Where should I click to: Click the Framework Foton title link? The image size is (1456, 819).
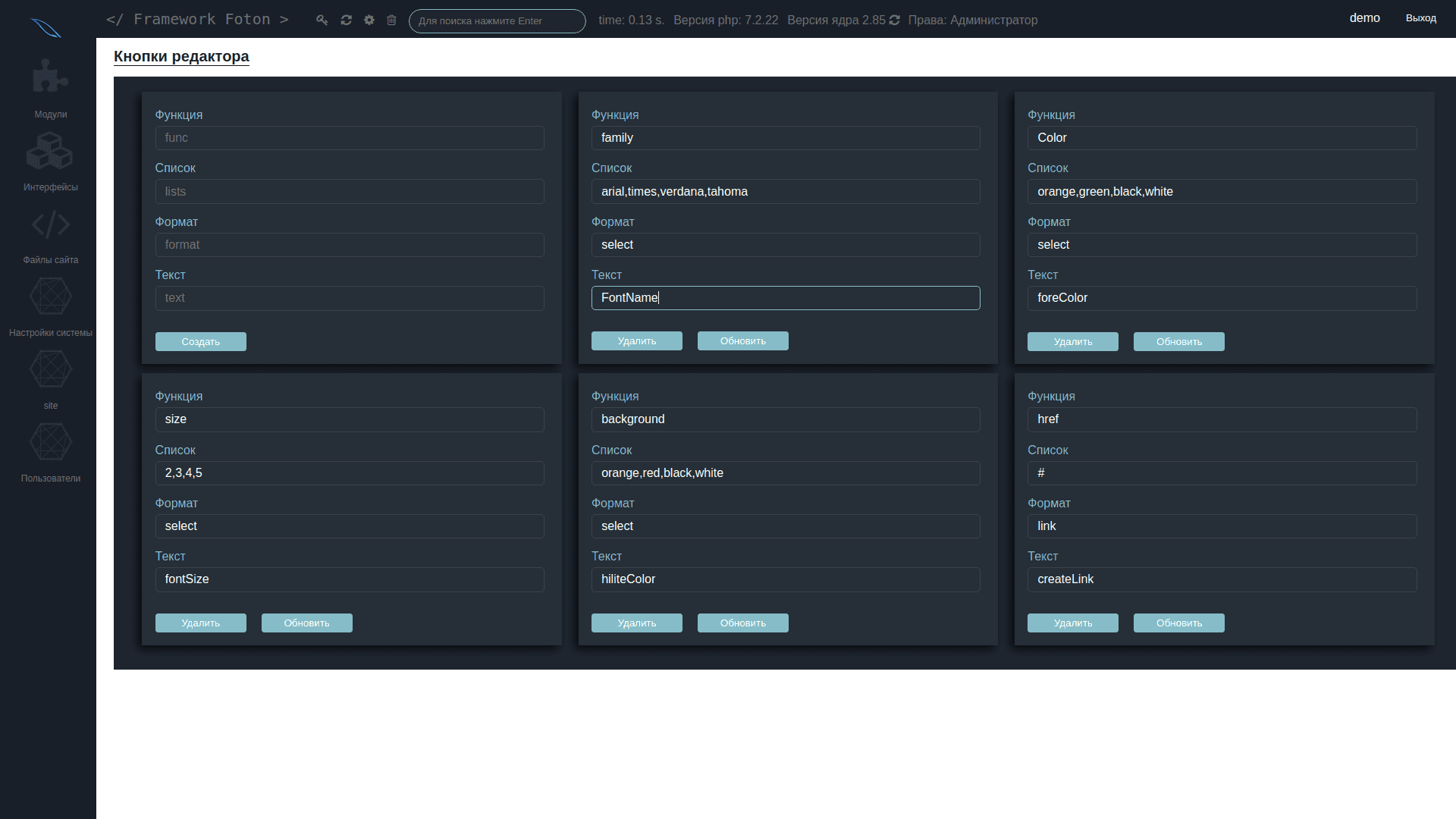click(x=197, y=20)
